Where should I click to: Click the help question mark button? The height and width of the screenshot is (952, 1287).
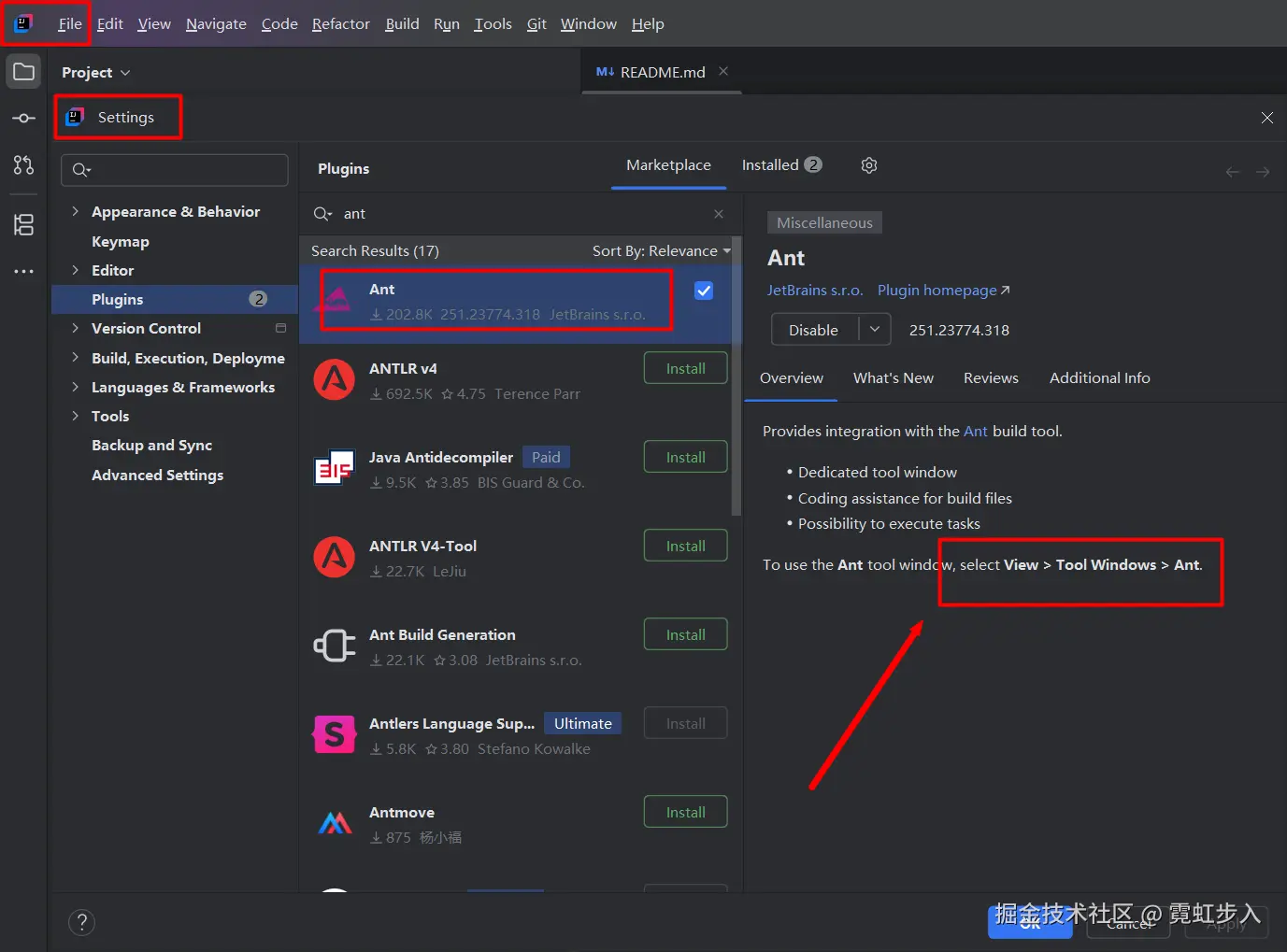click(x=82, y=922)
